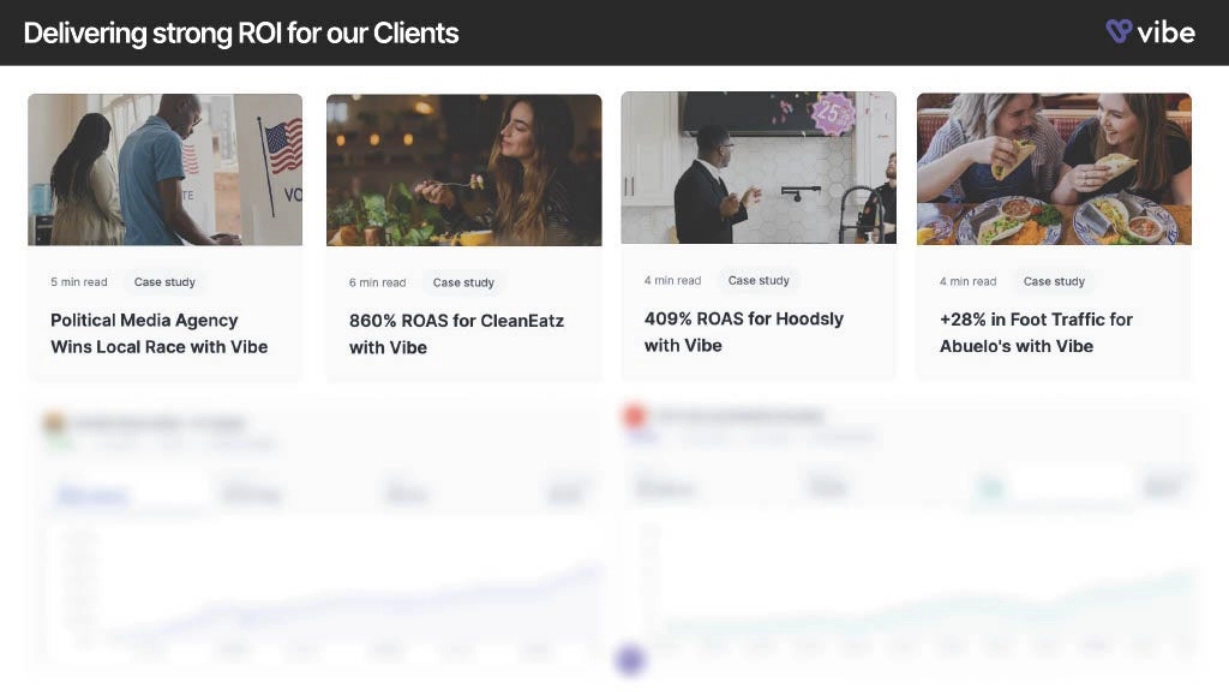Screen dimensions: 1229x692
Task: Click Case study tag on Hoodsly card
Action: (758, 281)
